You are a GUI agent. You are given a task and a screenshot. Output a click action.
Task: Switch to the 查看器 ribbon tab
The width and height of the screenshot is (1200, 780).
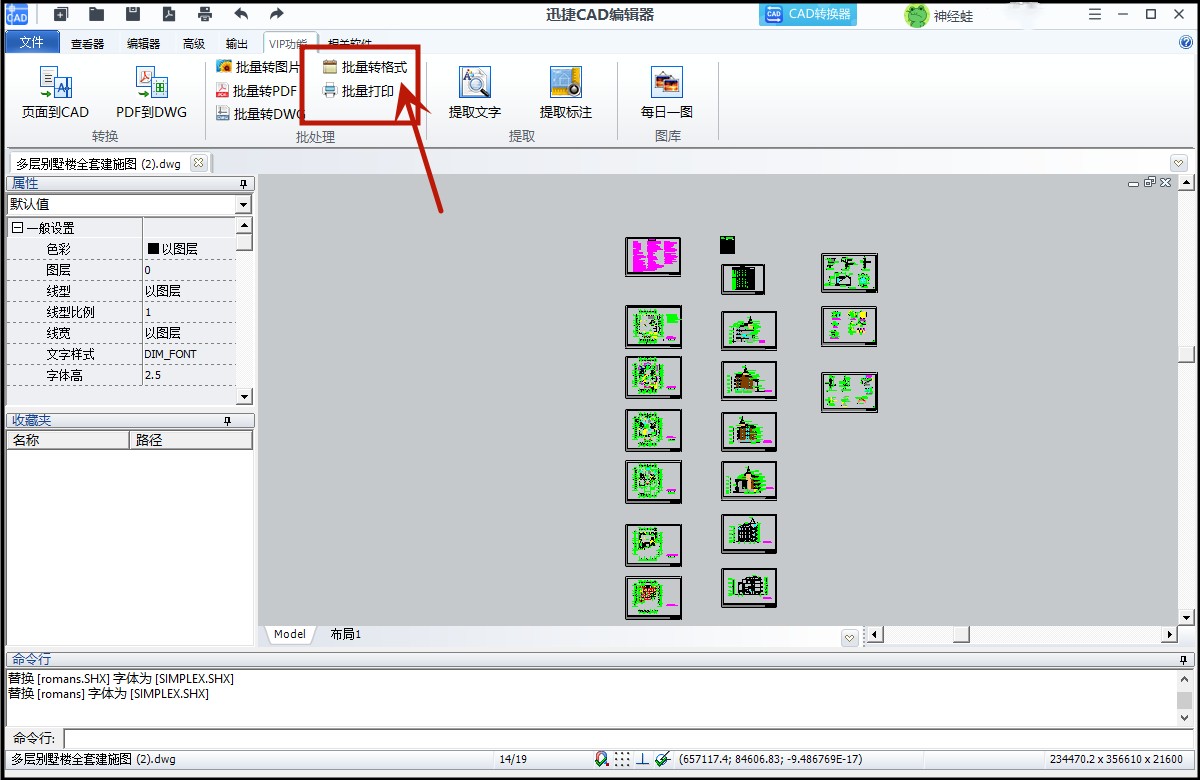click(x=87, y=43)
